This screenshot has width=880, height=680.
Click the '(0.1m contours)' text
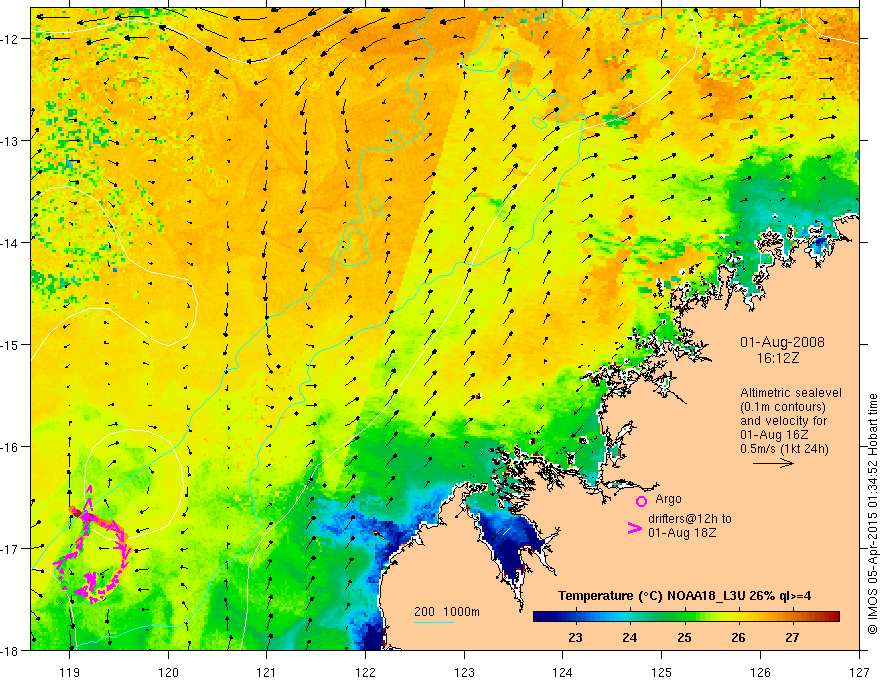tap(783, 407)
